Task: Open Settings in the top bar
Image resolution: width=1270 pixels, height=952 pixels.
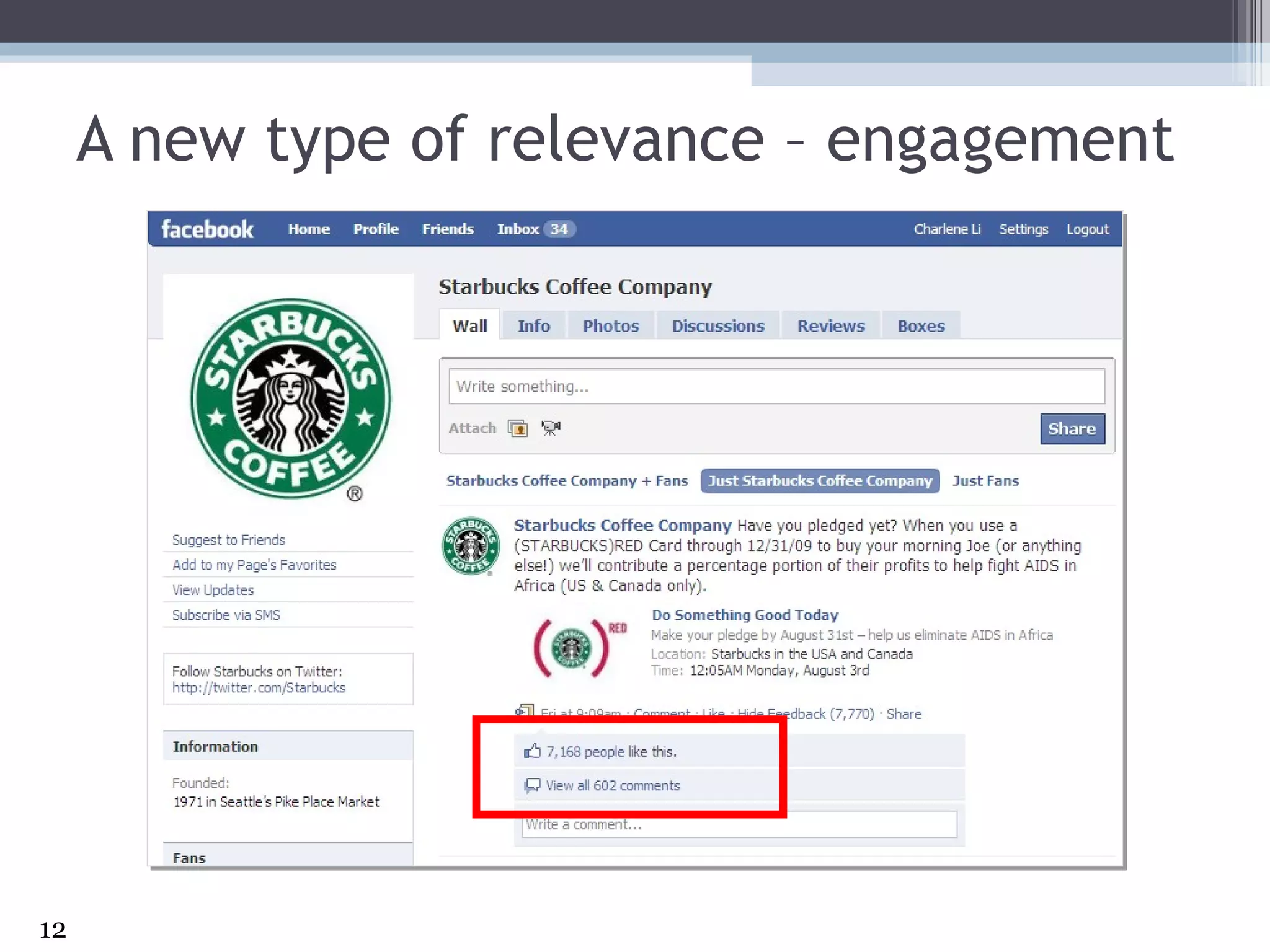Action: pos(1024,229)
